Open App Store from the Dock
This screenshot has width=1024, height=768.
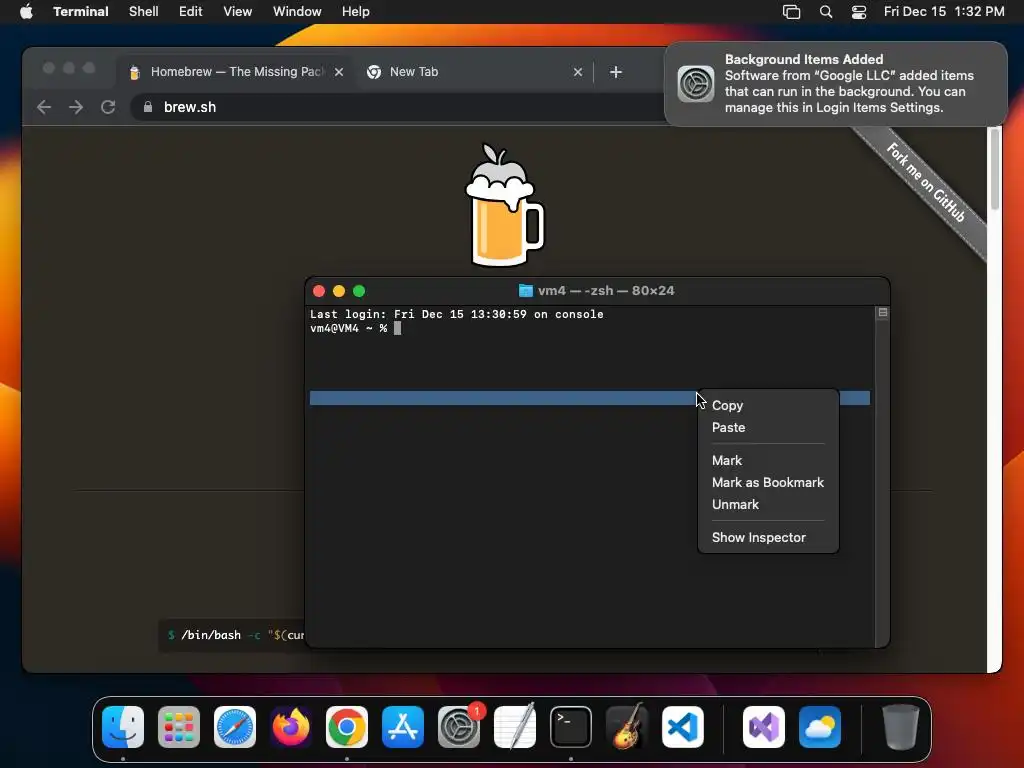(403, 726)
